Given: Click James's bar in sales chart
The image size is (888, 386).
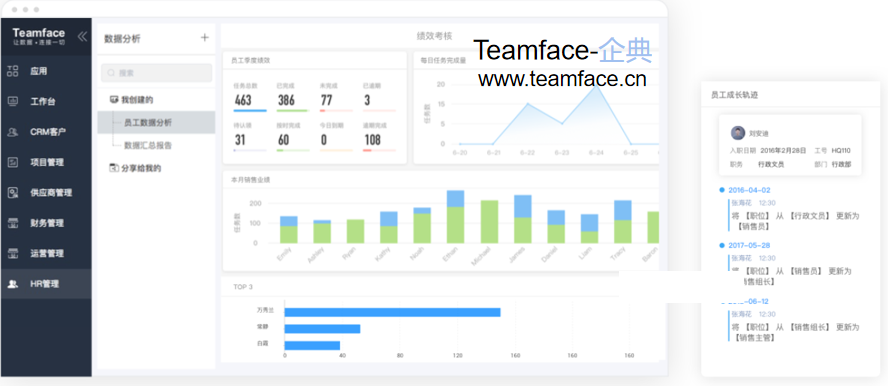Looking at the screenshot, I should [x=522, y=219].
